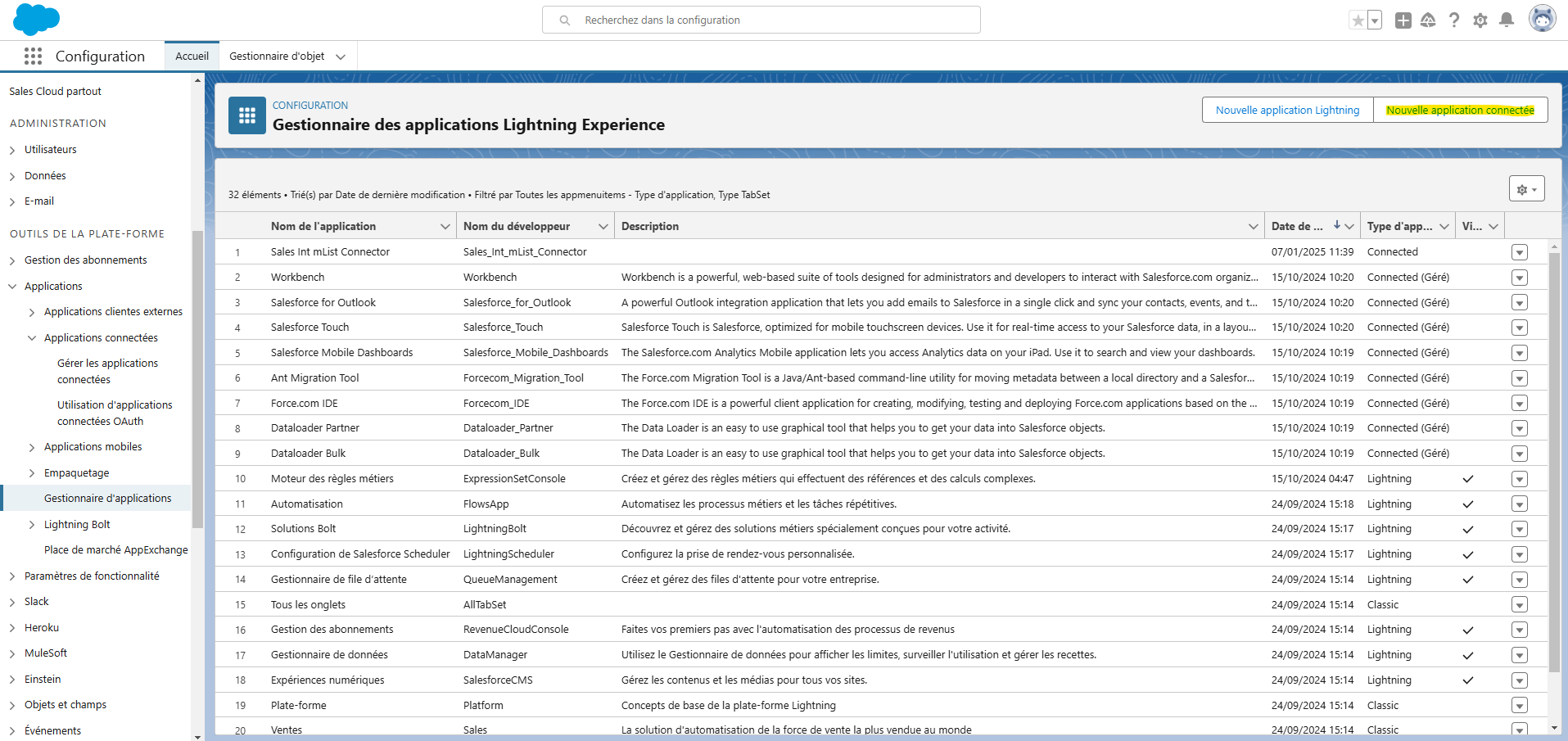Open Gérer les applications connectées
The height and width of the screenshot is (741, 1568).
click(107, 371)
